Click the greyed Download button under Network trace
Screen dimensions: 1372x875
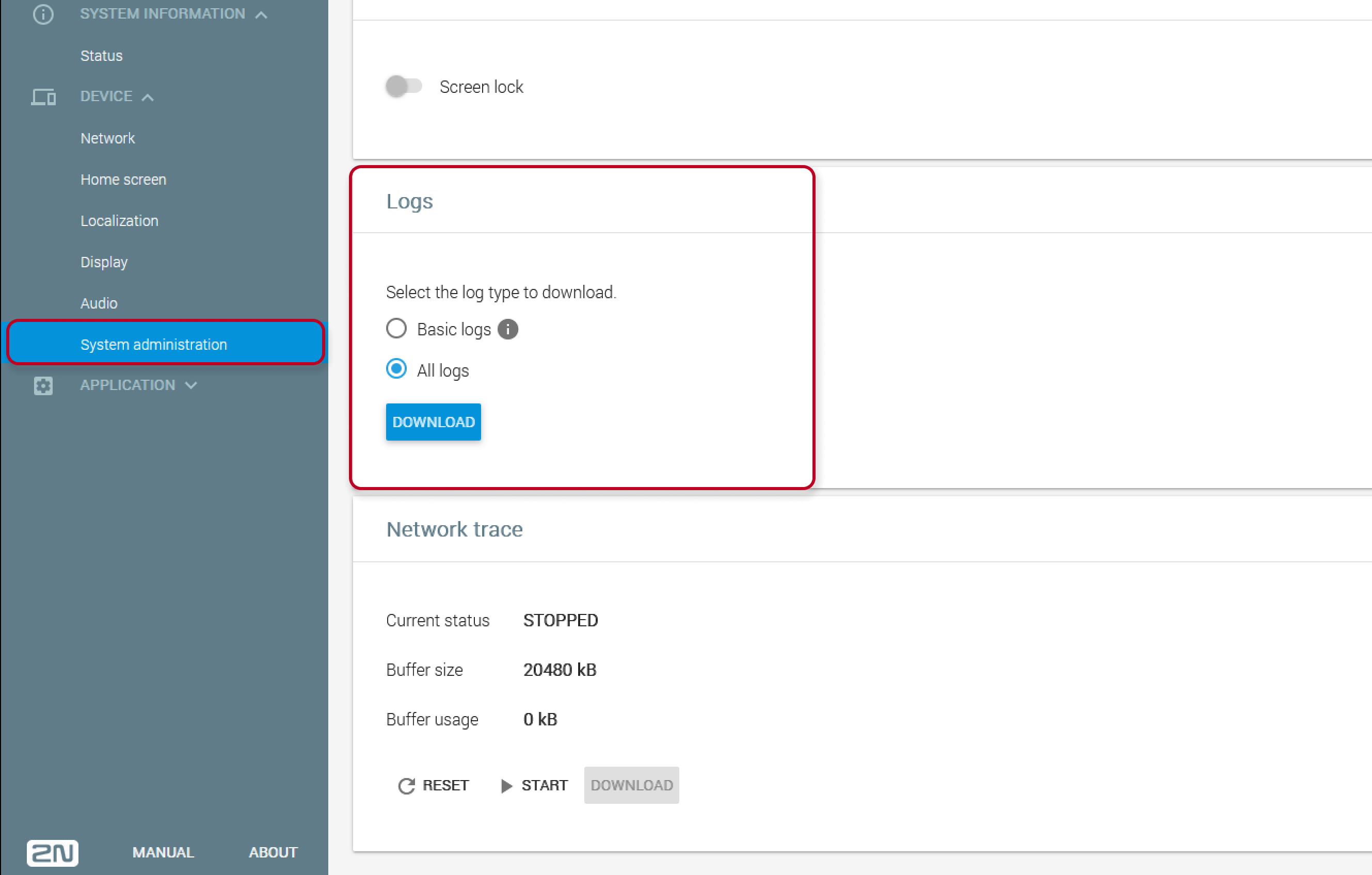coord(631,785)
